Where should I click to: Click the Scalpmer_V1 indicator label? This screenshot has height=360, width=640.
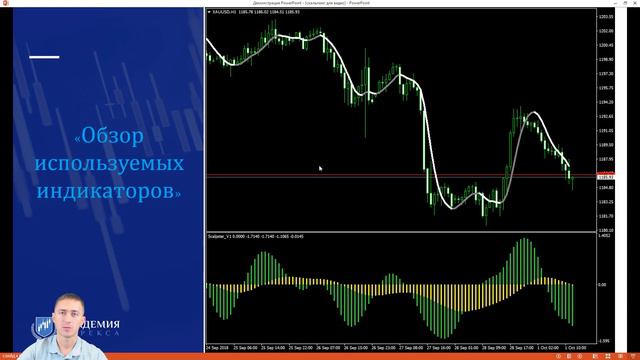(x=220, y=237)
